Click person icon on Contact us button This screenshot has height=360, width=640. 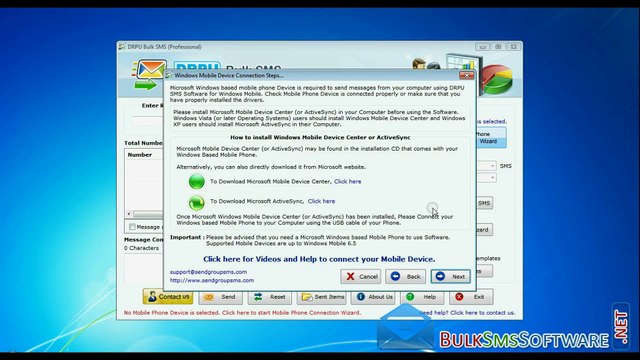[152, 297]
